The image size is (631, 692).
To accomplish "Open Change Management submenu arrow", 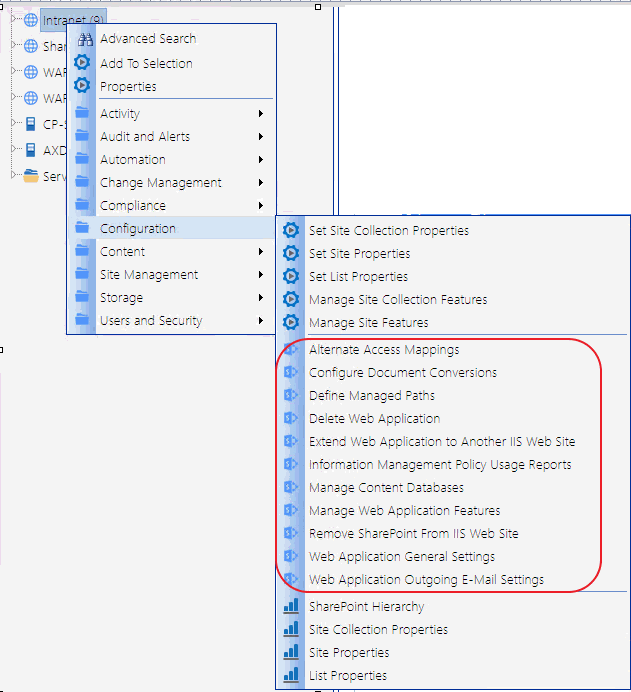I will tap(261, 182).
